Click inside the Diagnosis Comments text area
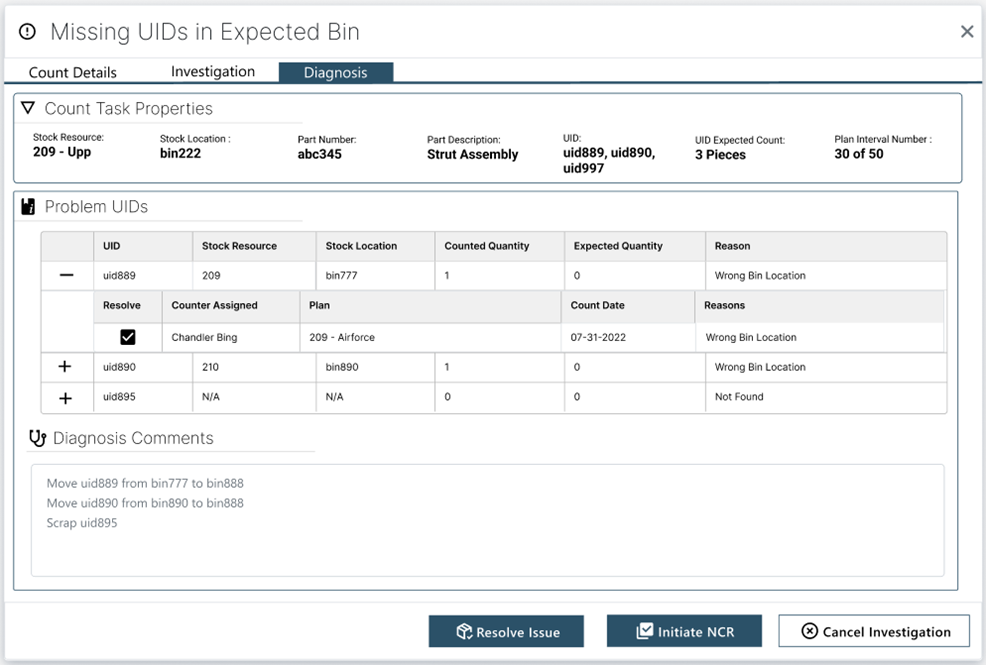Image resolution: width=986 pixels, height=665 pixels. (x=490, y=520)
